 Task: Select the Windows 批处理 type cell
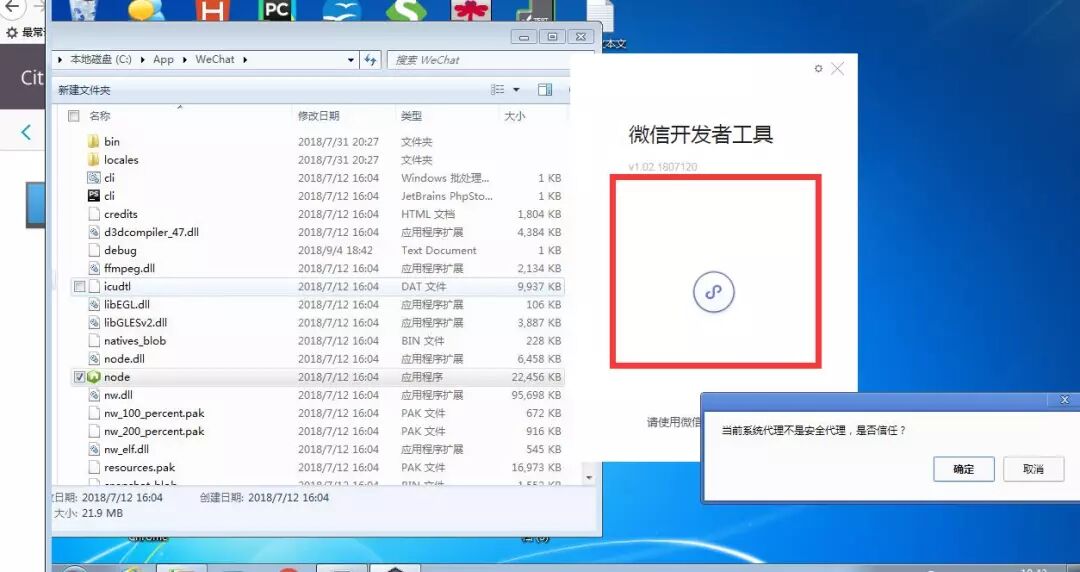point(445,178)
